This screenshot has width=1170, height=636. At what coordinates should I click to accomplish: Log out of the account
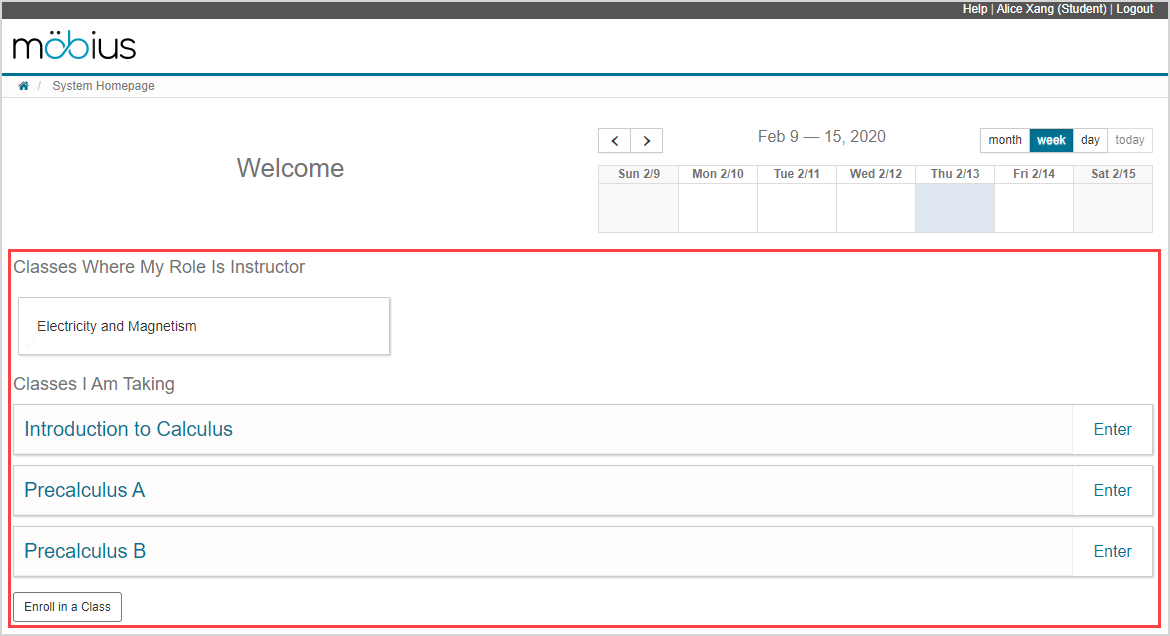pos(1134,9)
